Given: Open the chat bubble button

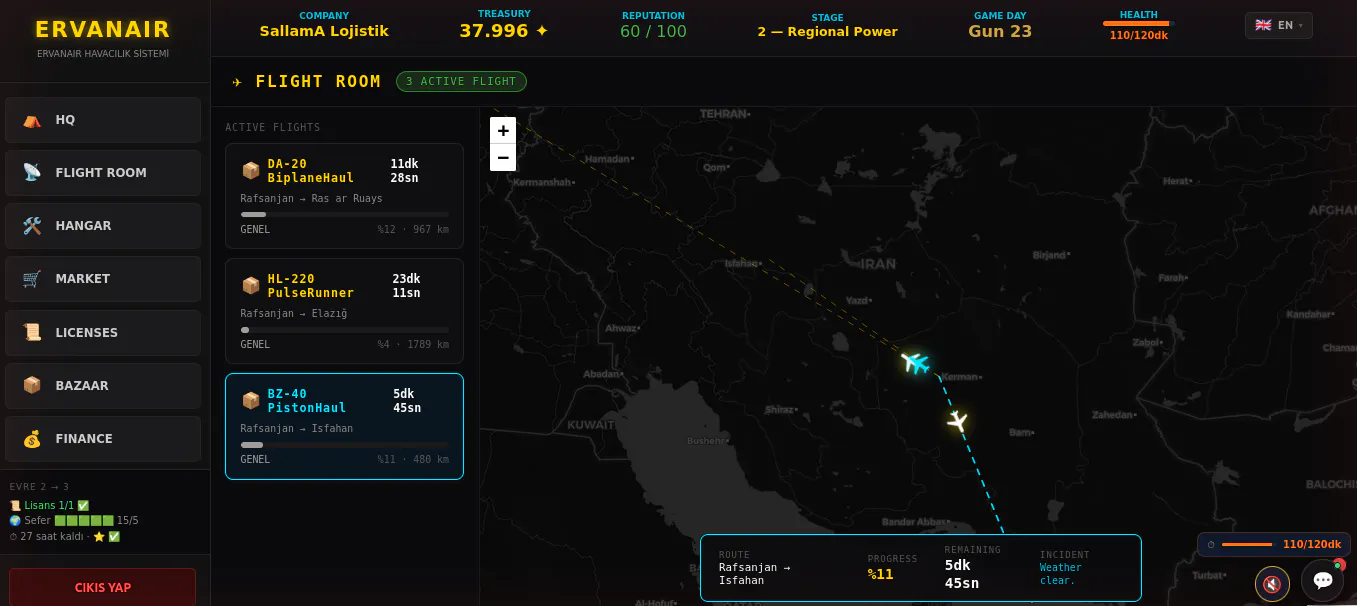Looking at the screenshot, I should (x=1323, y=580).
